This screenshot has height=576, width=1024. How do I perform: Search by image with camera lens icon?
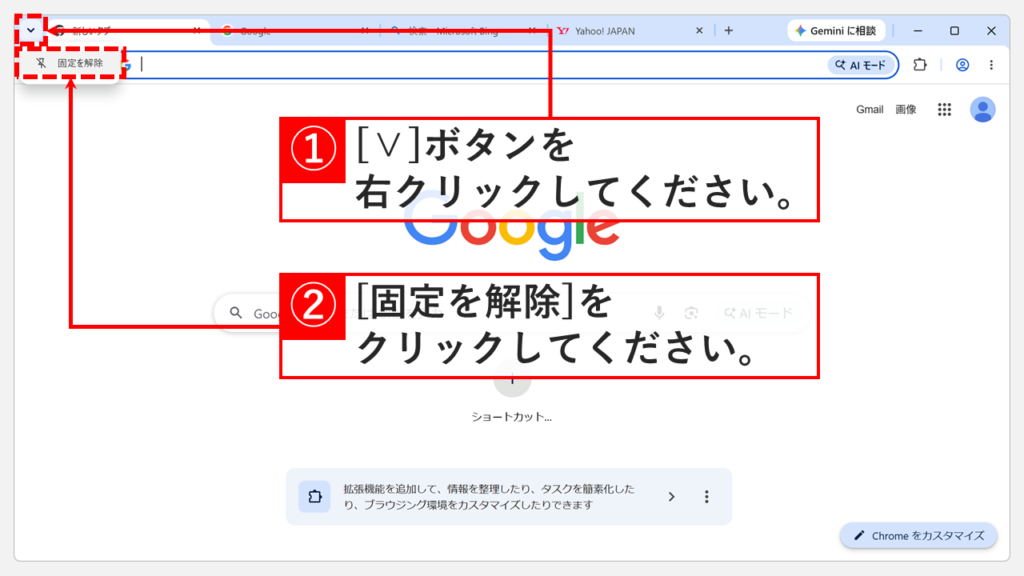[x=691, y=313]
